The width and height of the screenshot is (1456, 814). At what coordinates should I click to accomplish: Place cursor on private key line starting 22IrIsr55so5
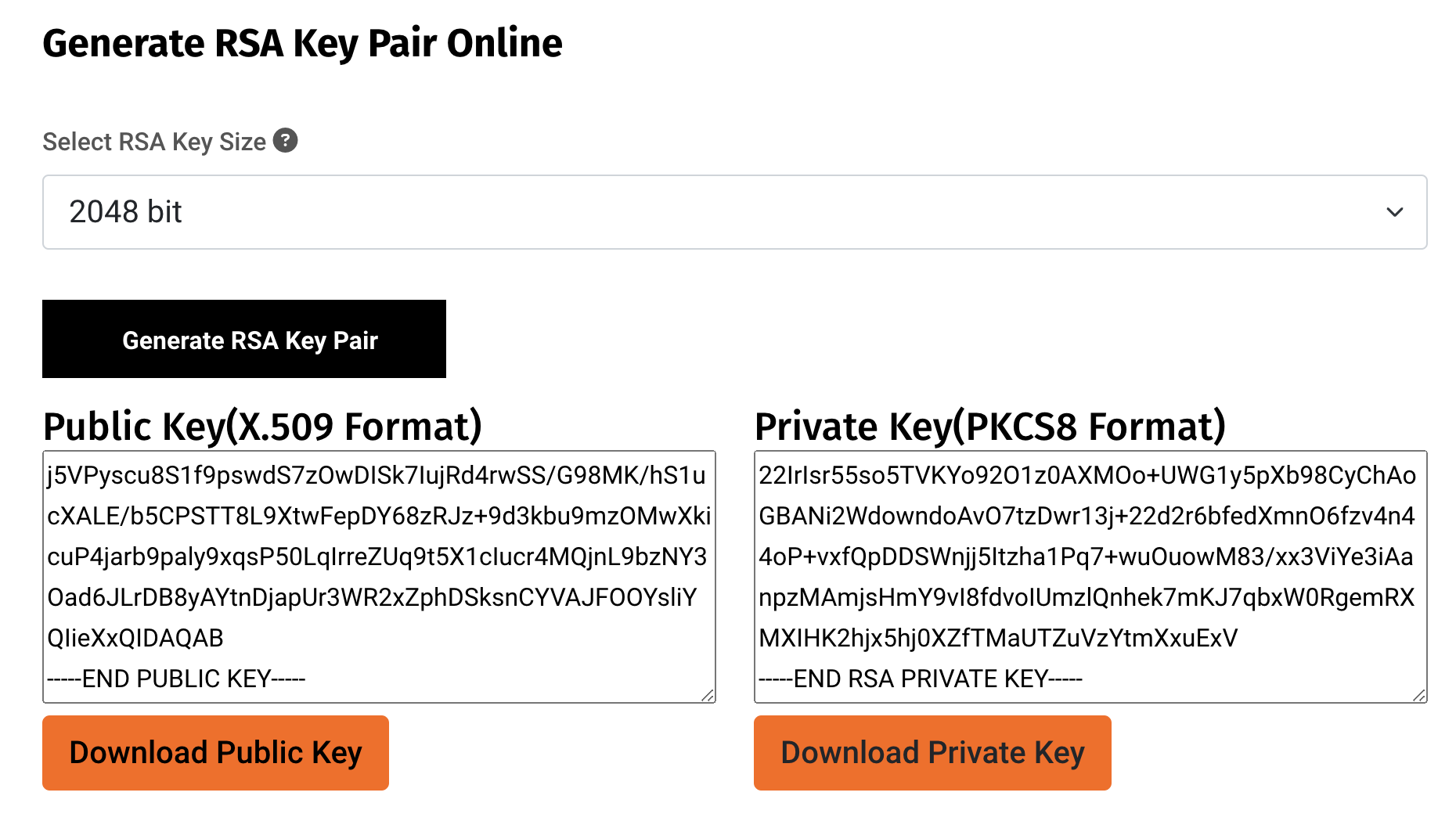point(1087,475)
